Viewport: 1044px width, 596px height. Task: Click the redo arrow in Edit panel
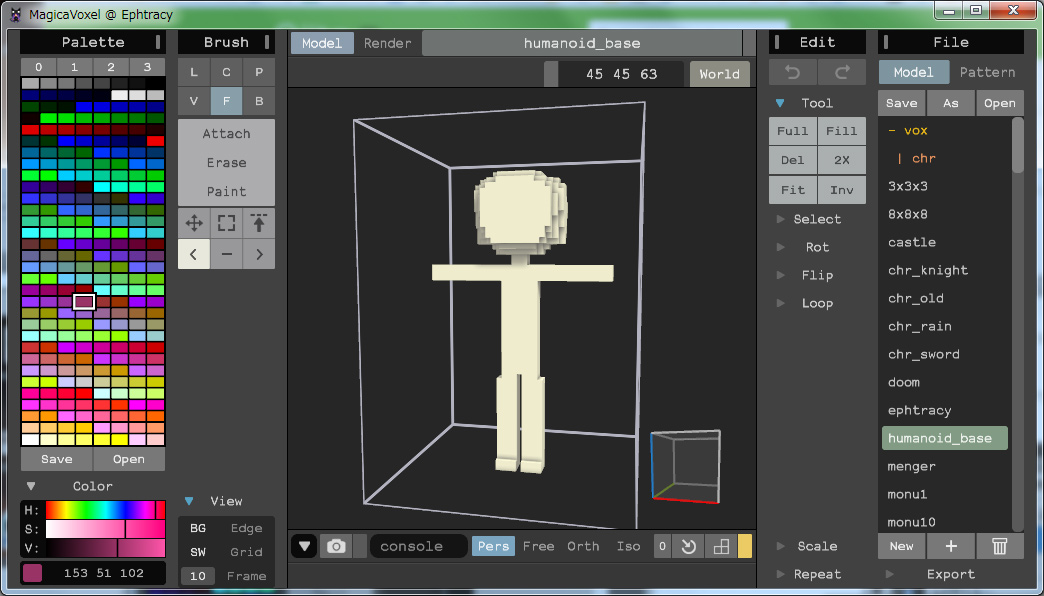842,73
